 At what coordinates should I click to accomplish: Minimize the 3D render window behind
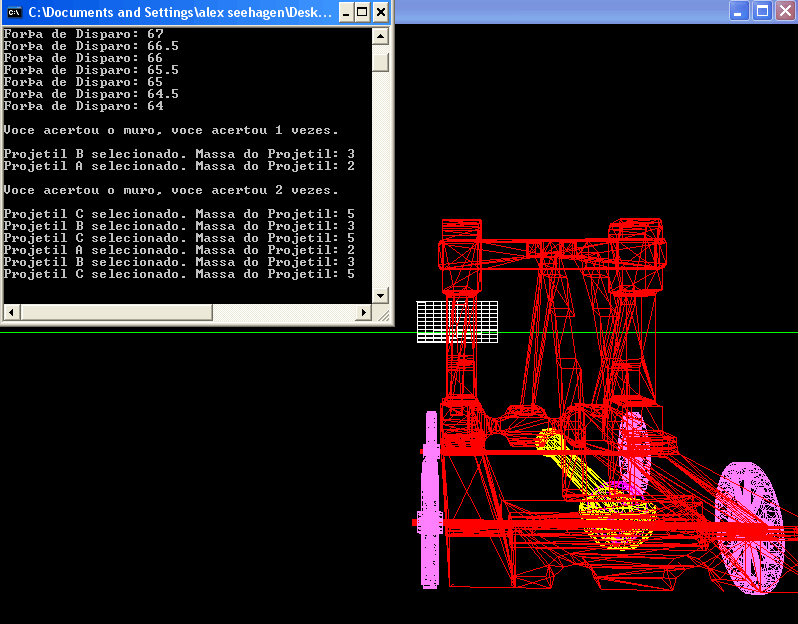(739, 11)
